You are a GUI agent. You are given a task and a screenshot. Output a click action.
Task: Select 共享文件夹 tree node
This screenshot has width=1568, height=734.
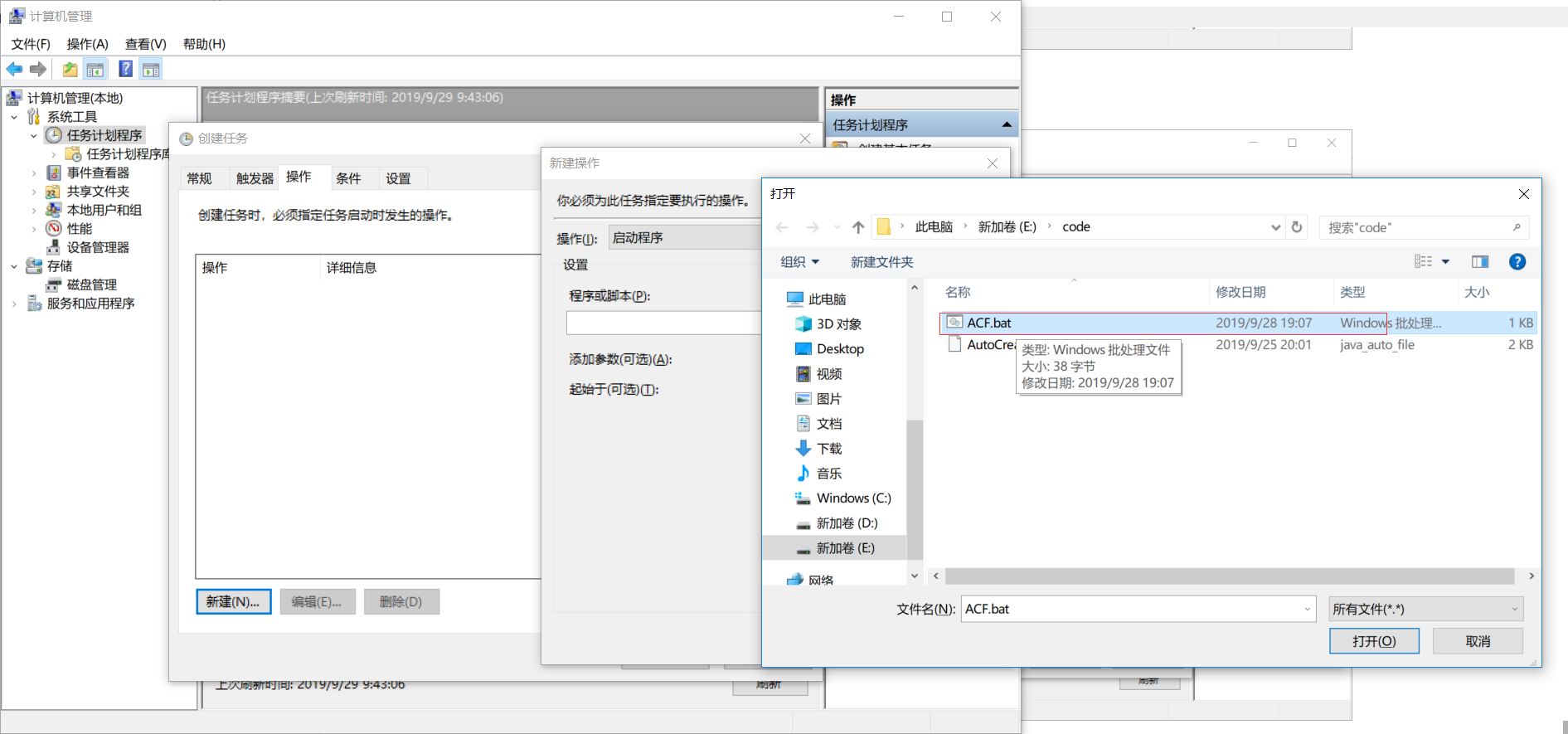tap(98, 192)
